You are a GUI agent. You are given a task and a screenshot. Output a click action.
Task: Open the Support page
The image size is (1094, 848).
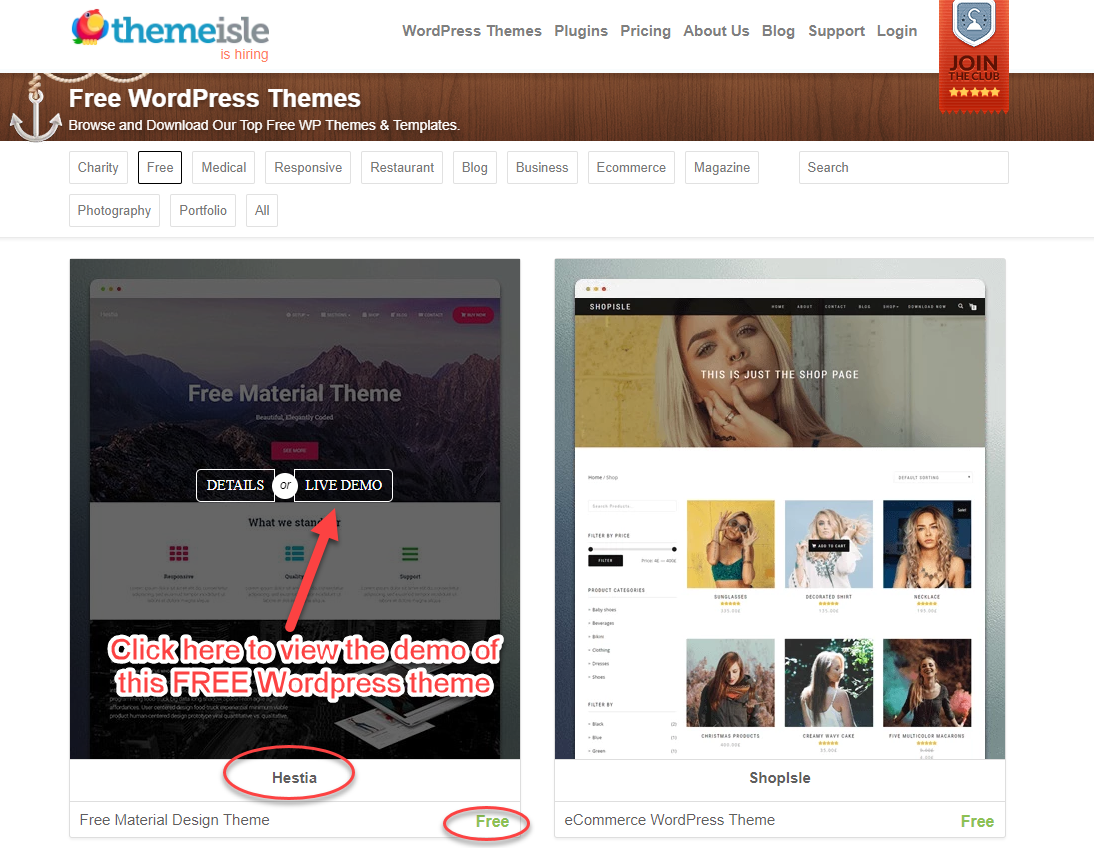pos(836,31)
